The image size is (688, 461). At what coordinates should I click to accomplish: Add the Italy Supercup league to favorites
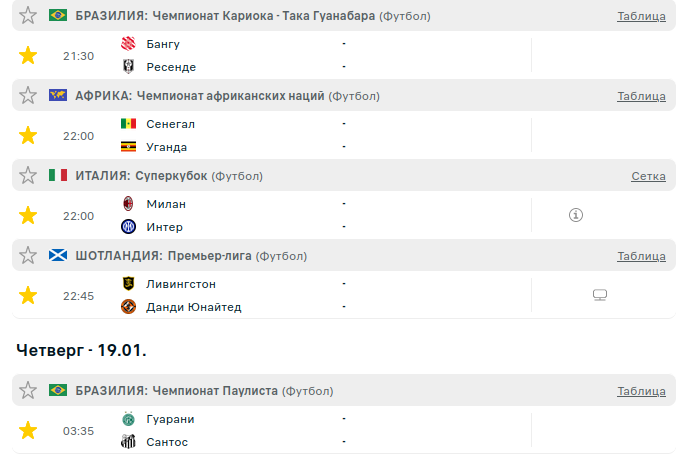click(28, 176)
